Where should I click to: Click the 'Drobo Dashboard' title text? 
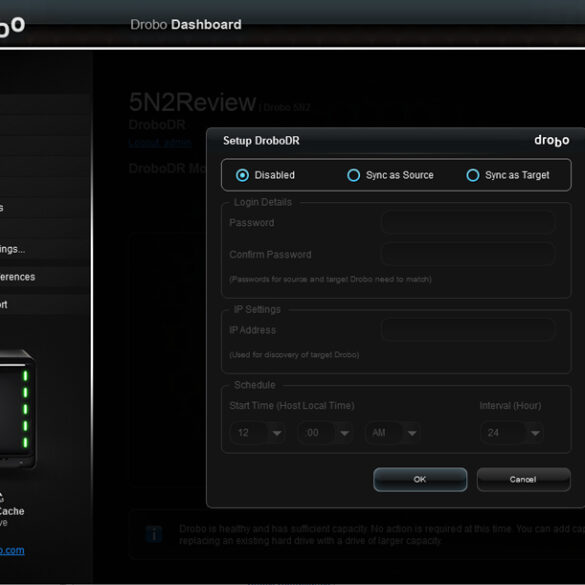click(x=186, y=25)
